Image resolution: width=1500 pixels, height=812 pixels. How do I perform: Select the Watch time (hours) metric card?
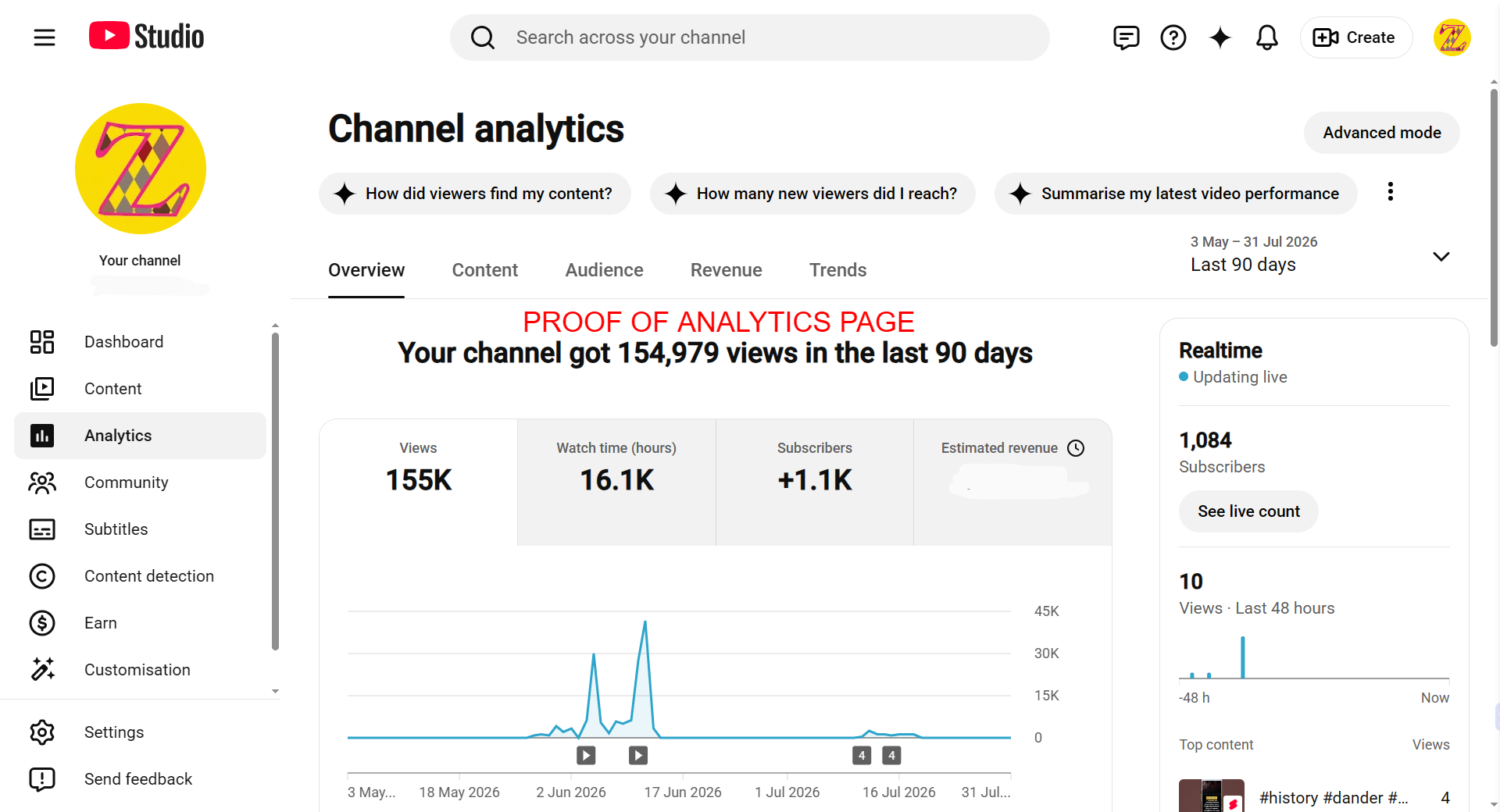[616, 482]
